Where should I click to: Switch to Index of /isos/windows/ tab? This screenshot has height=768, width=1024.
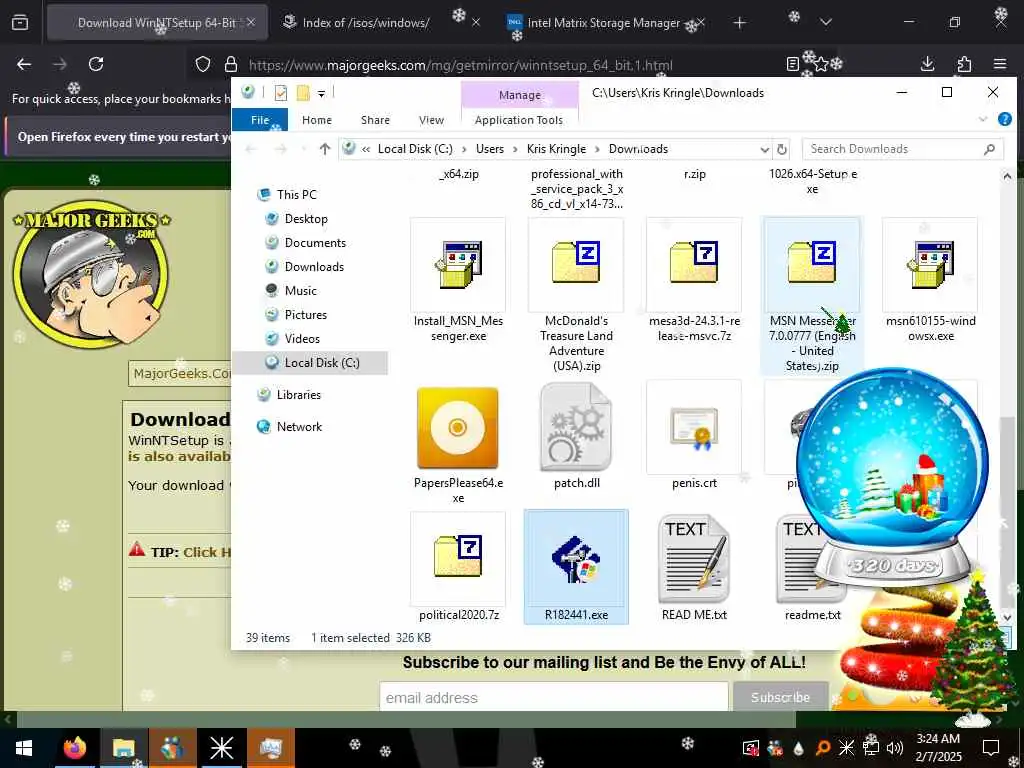point(366,23)
